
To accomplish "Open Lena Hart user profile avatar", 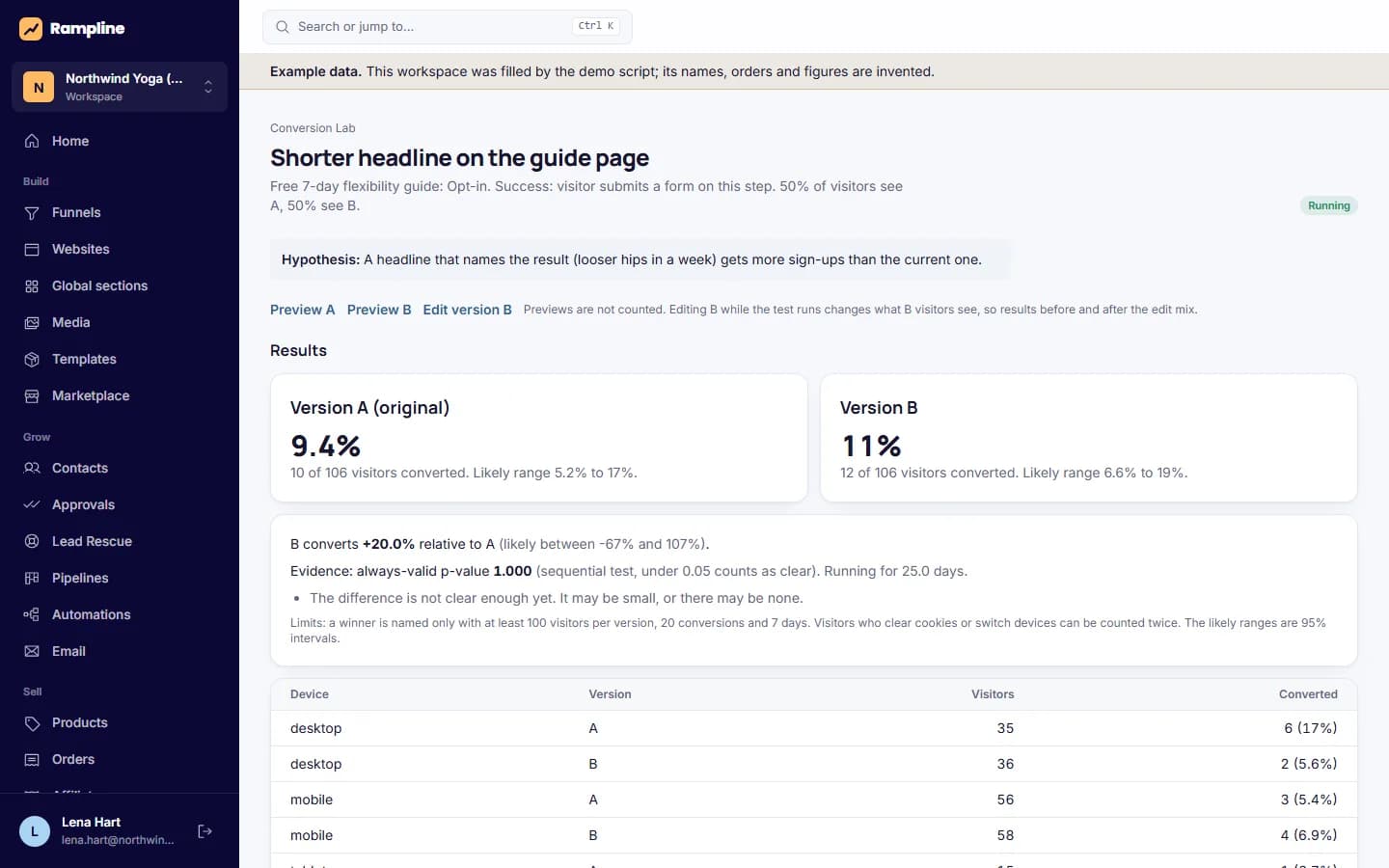I will tap(35, 831).
